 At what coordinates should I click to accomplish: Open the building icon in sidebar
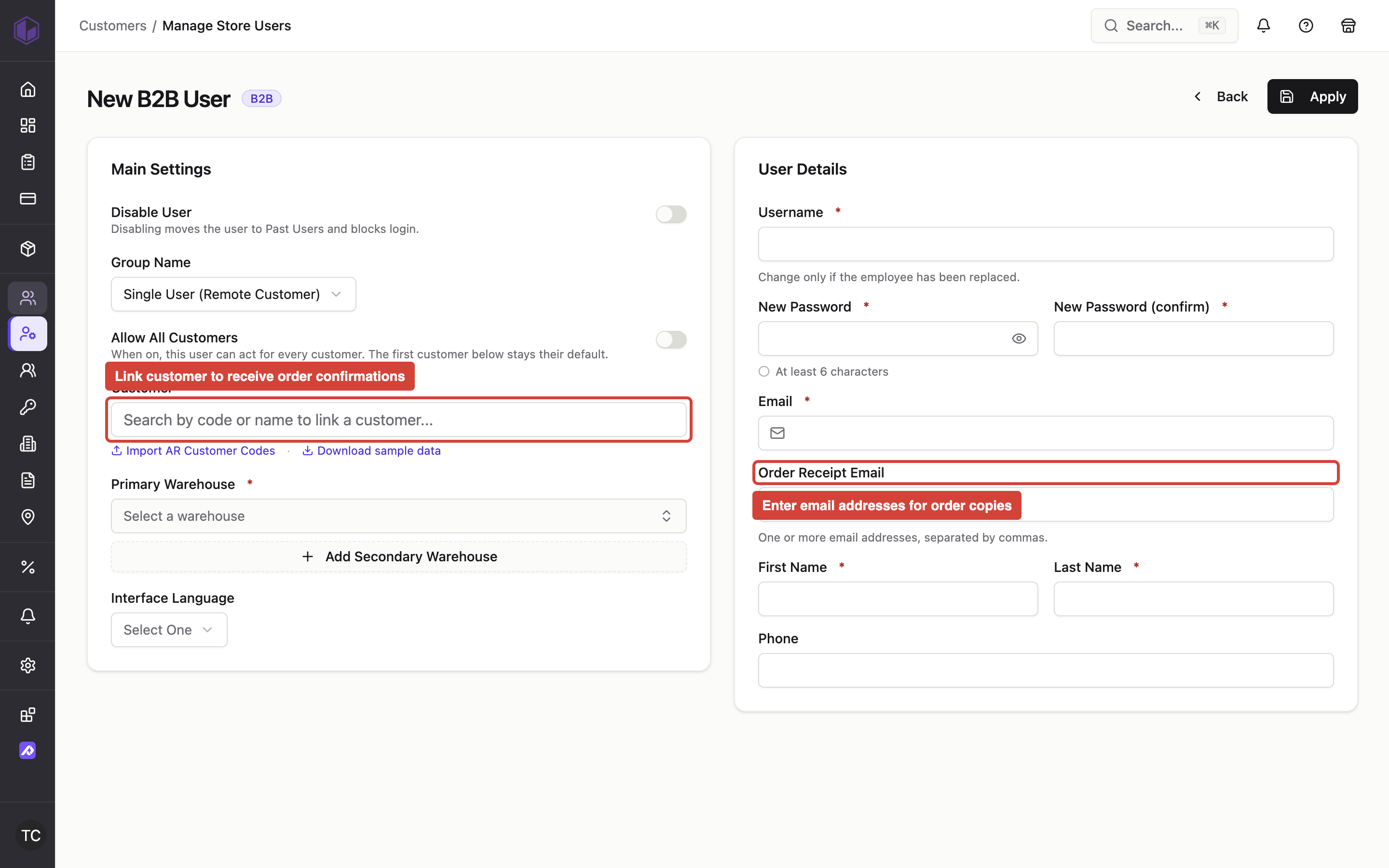coord(27,443)
